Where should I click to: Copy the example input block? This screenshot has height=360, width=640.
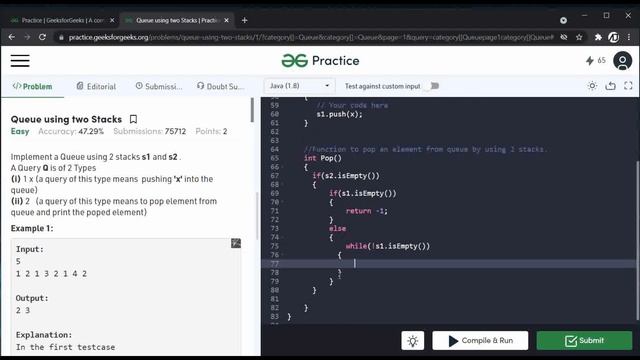point(236,243)
